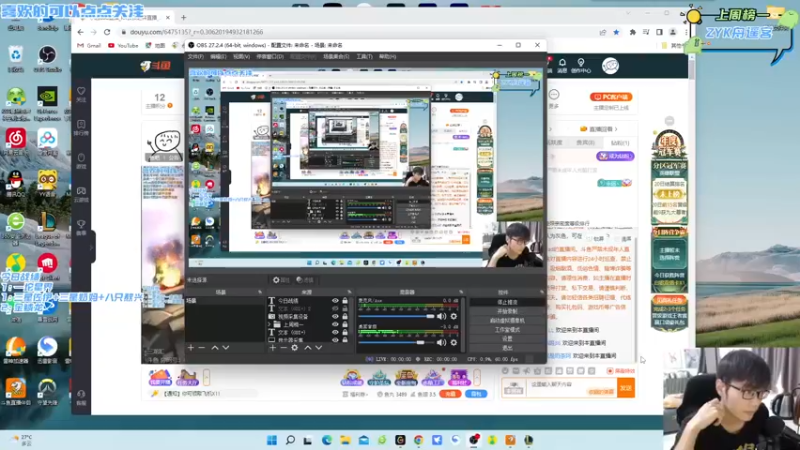Toggle visibility of the hidden 文本 text source

tap(335, 309)
